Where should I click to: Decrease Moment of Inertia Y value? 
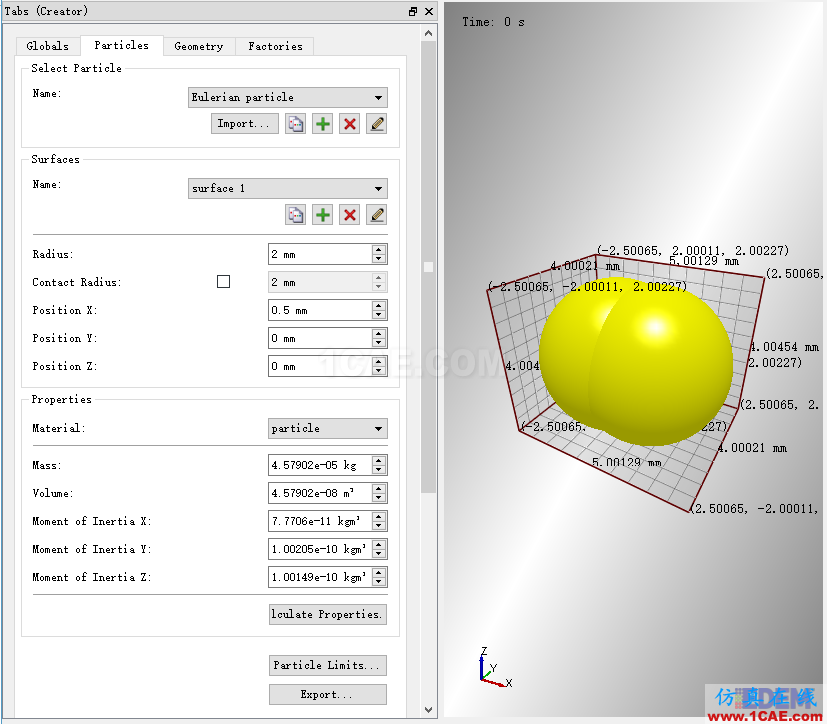click(x=379, y=554)
